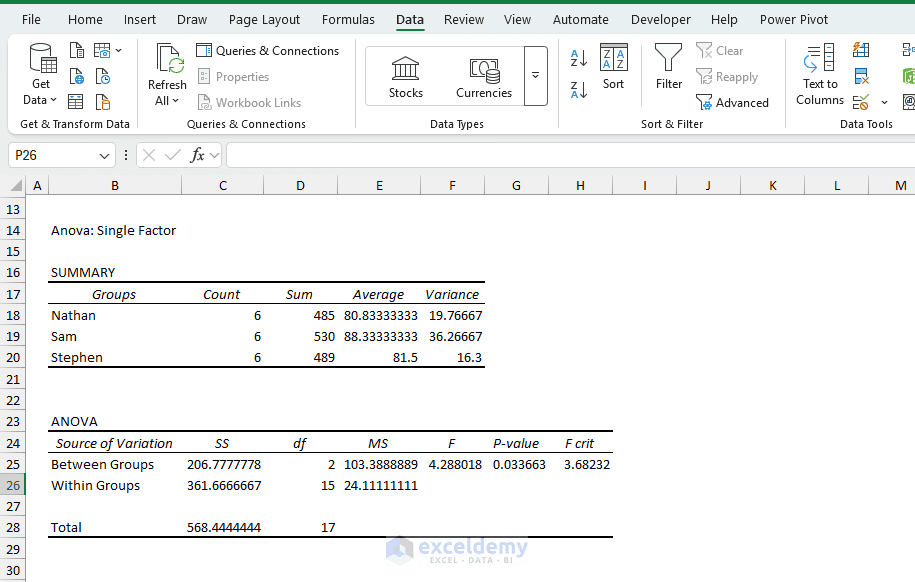Select cell 'Within Groups'
Screen dimensions: 915x582
pyautogui.click(x=115, y=486)
